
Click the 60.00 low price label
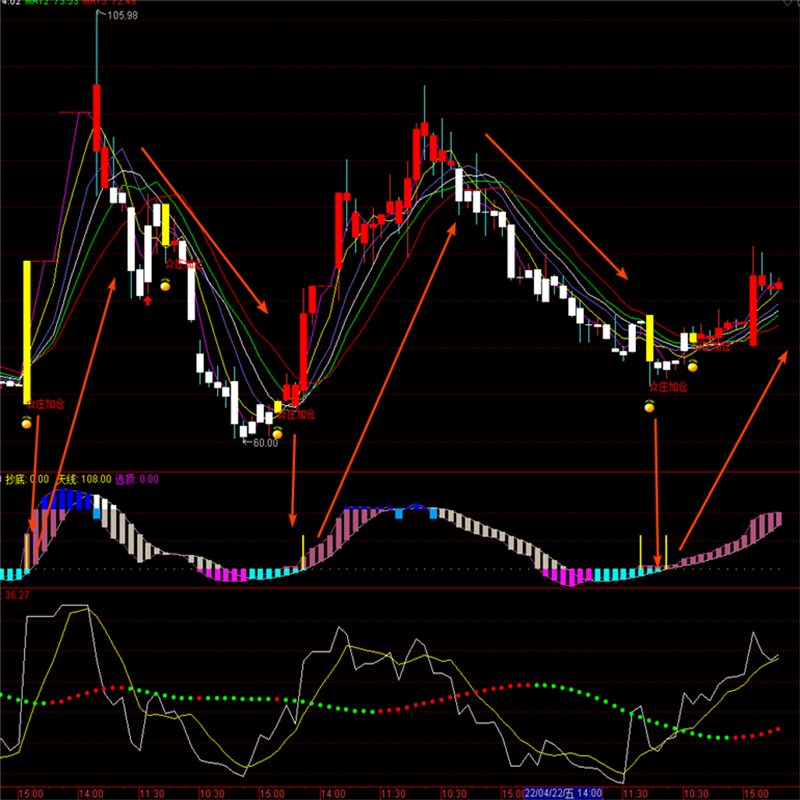pos(266,443)
